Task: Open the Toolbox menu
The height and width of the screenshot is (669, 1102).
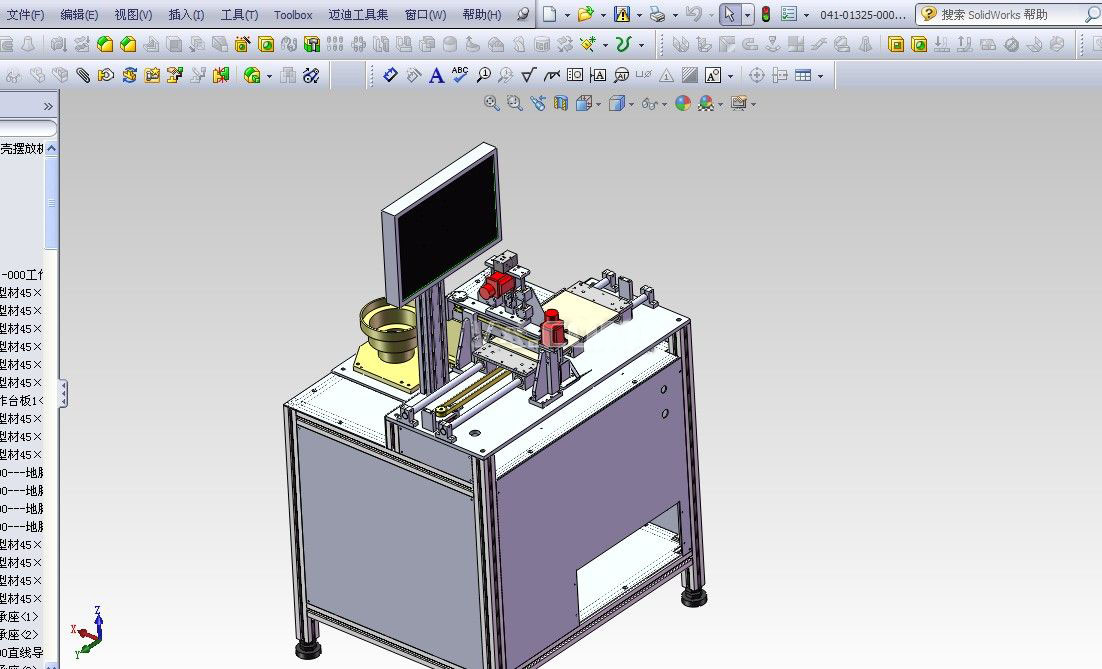Action: tap(293, 15)
